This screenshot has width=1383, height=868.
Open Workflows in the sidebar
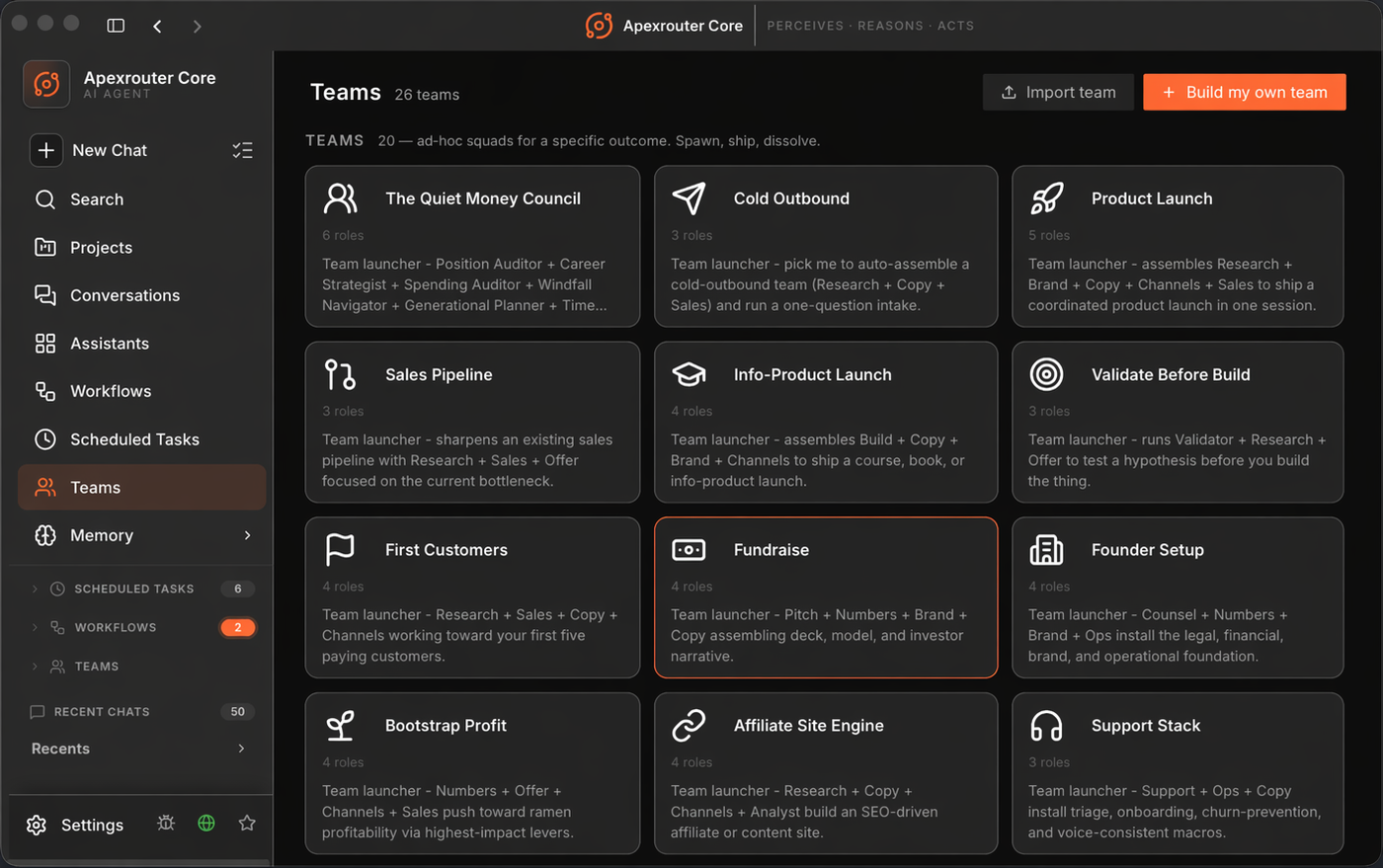[142, 391]
